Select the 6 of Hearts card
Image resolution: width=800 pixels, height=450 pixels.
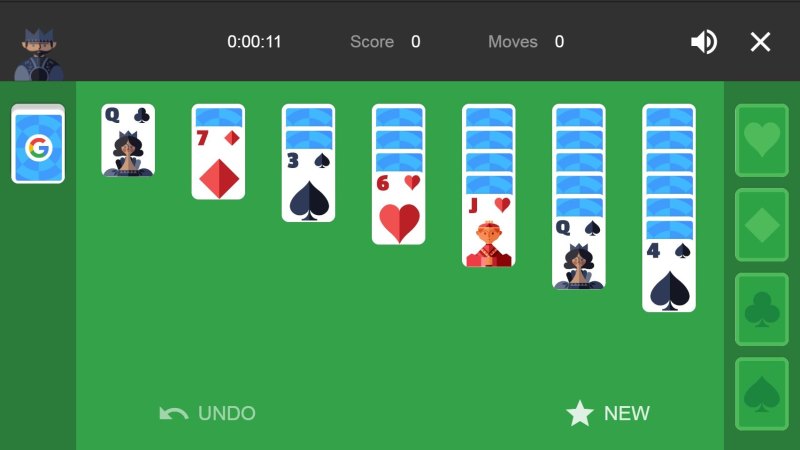click(x=398, y=208)
